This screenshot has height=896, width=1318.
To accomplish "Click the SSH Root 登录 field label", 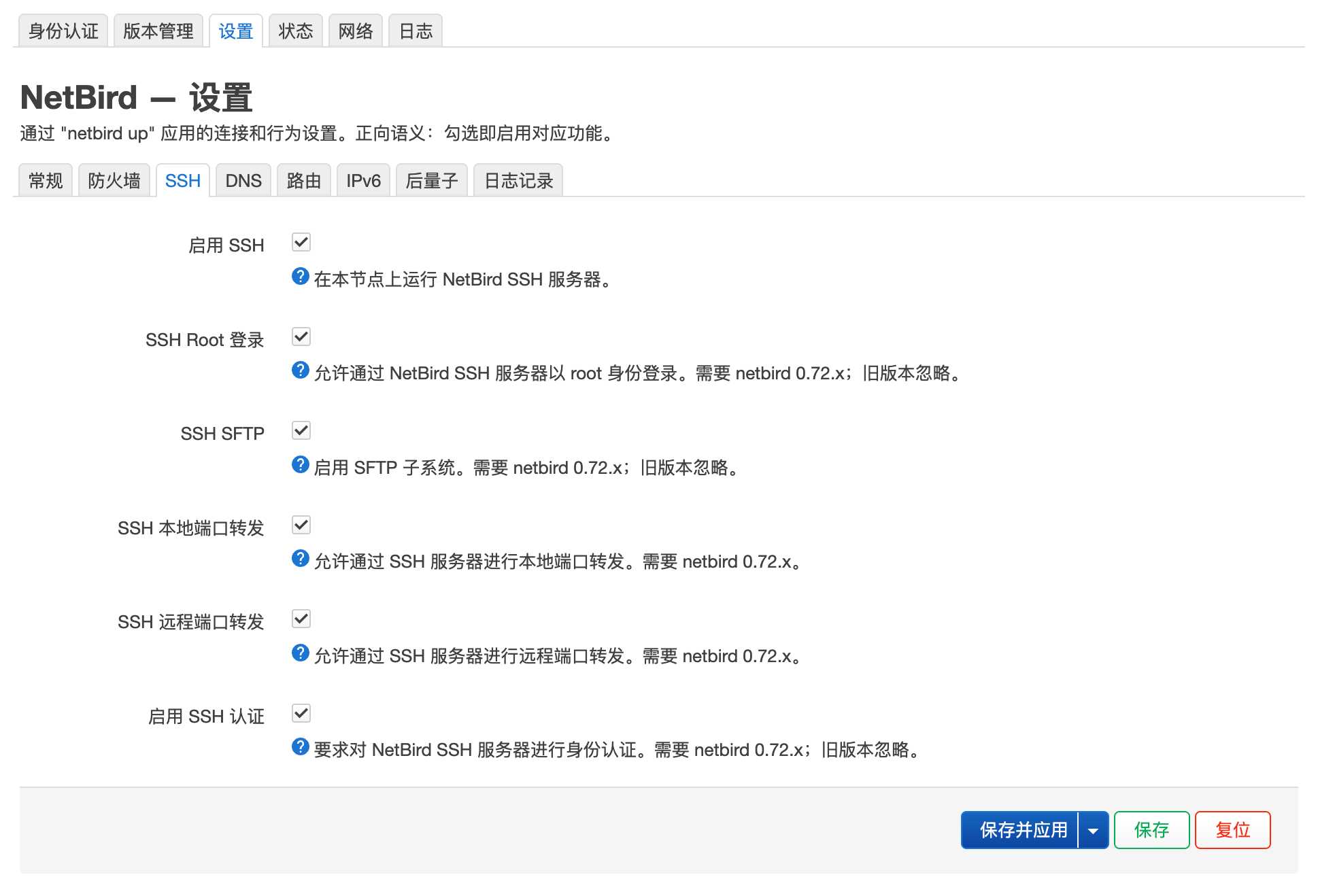I will tap(205, 340).
